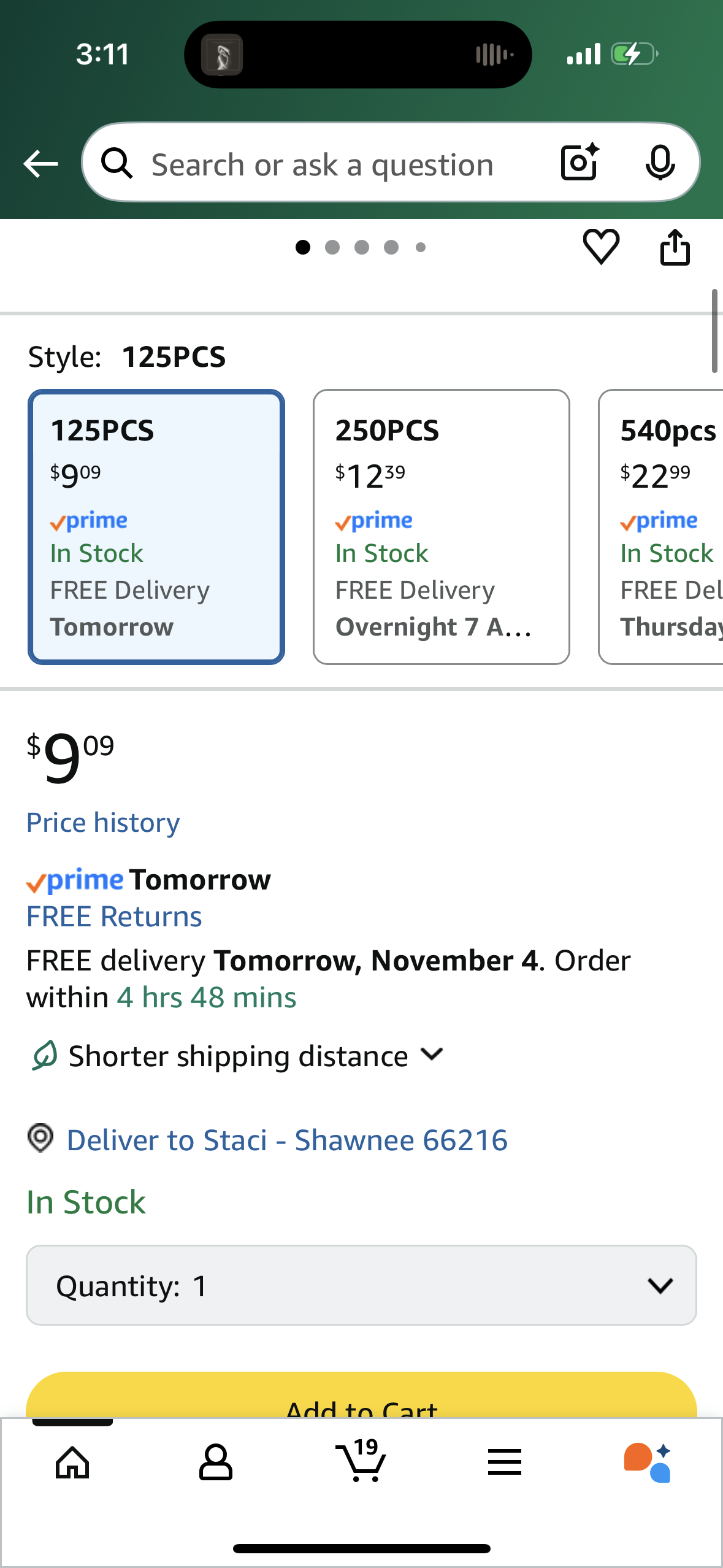Viewport: 723px width, 1568px height.
Task: Tap the share icon
Action: 675,247
